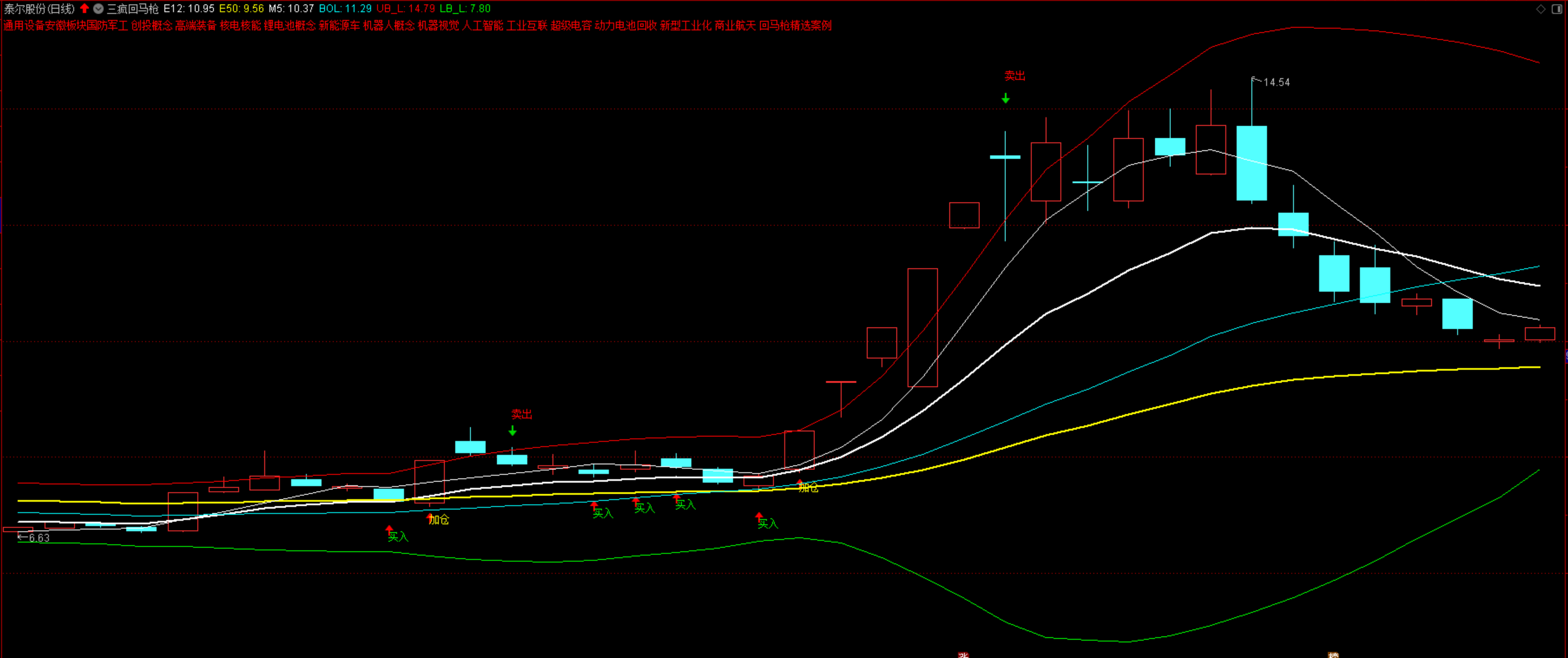Open the 人工智能 concept tag
This screenshot has height=658, width=1568.
483,25
